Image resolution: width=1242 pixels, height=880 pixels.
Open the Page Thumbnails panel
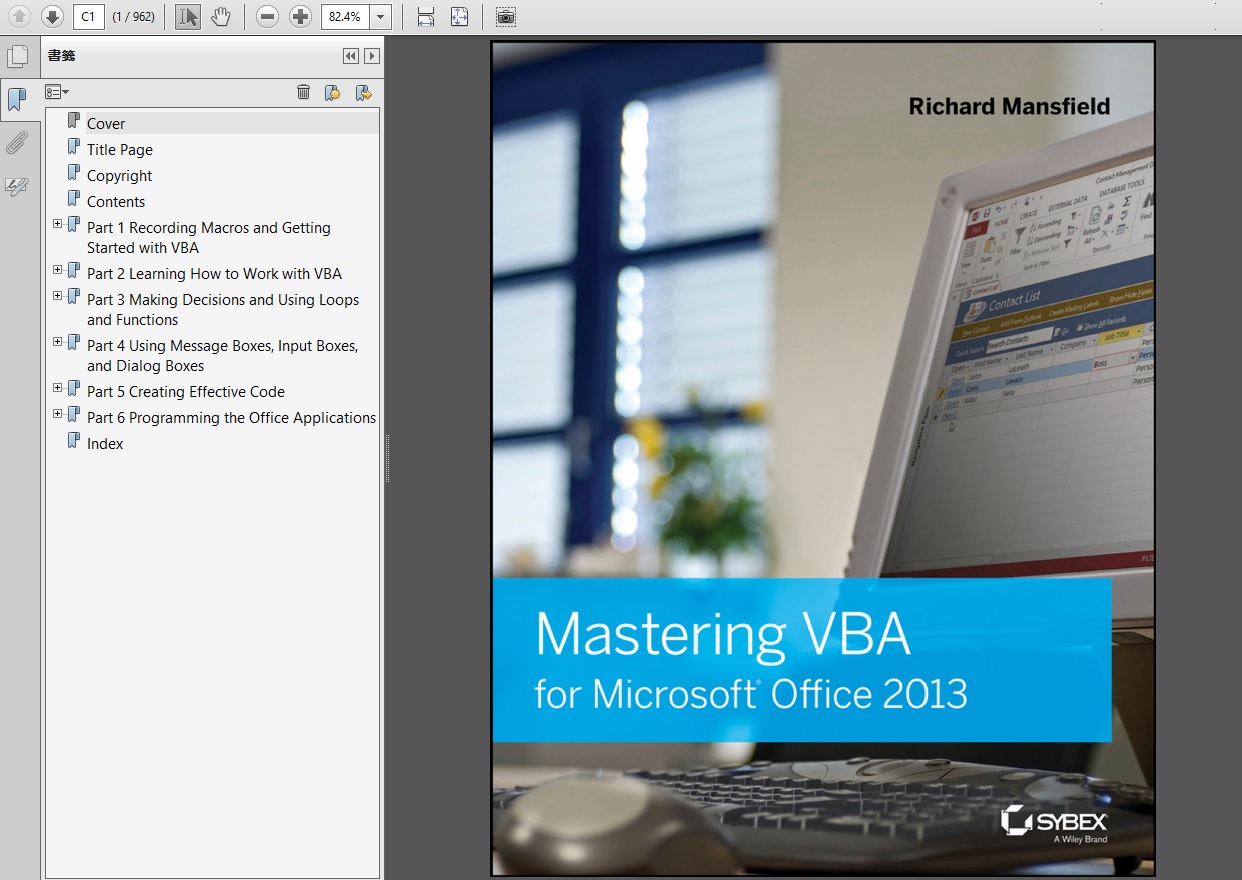[18, 57]
